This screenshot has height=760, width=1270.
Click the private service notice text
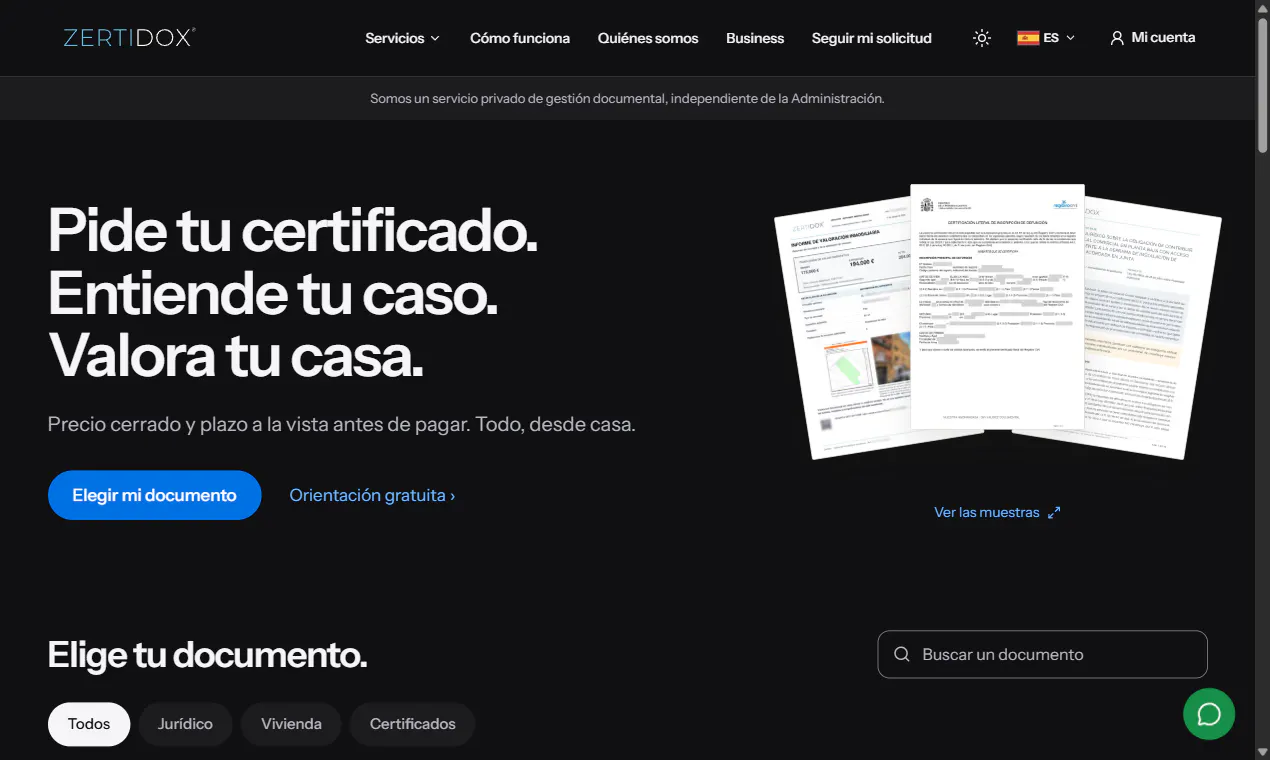click(x=627, y=98)
